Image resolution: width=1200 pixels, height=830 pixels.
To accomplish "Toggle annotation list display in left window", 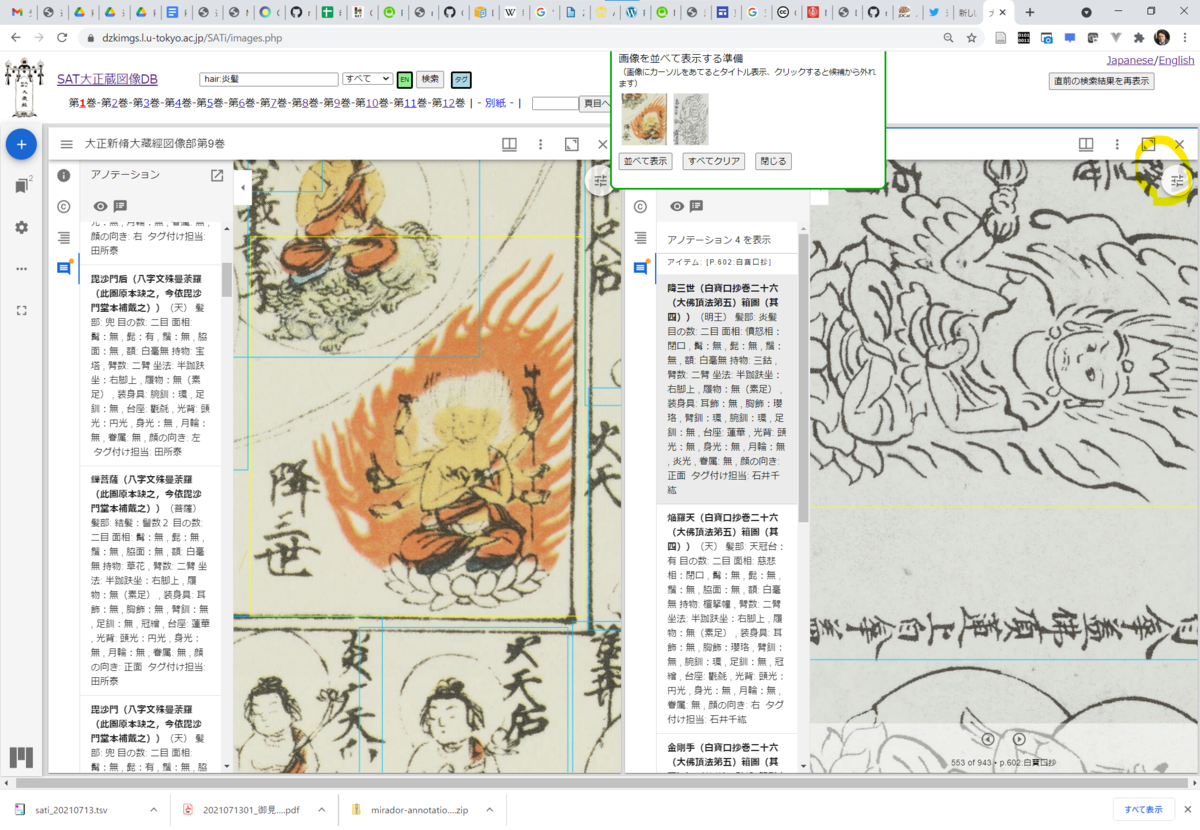I will (120, 206).
